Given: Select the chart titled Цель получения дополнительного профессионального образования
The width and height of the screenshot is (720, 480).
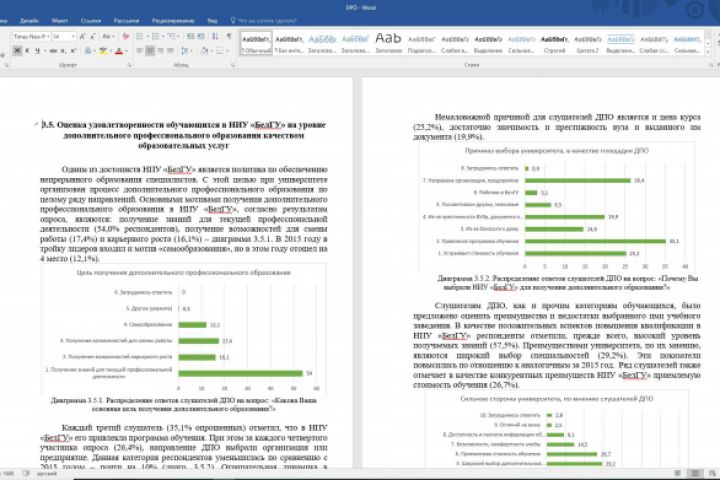Looking at the screenshot, I should 184,329.
